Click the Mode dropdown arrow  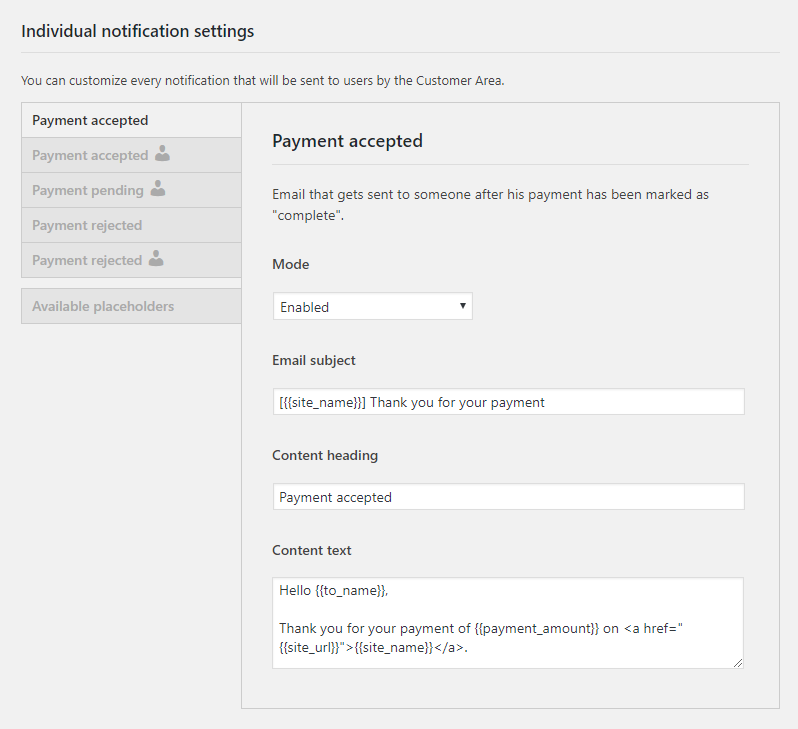(463, 306)
